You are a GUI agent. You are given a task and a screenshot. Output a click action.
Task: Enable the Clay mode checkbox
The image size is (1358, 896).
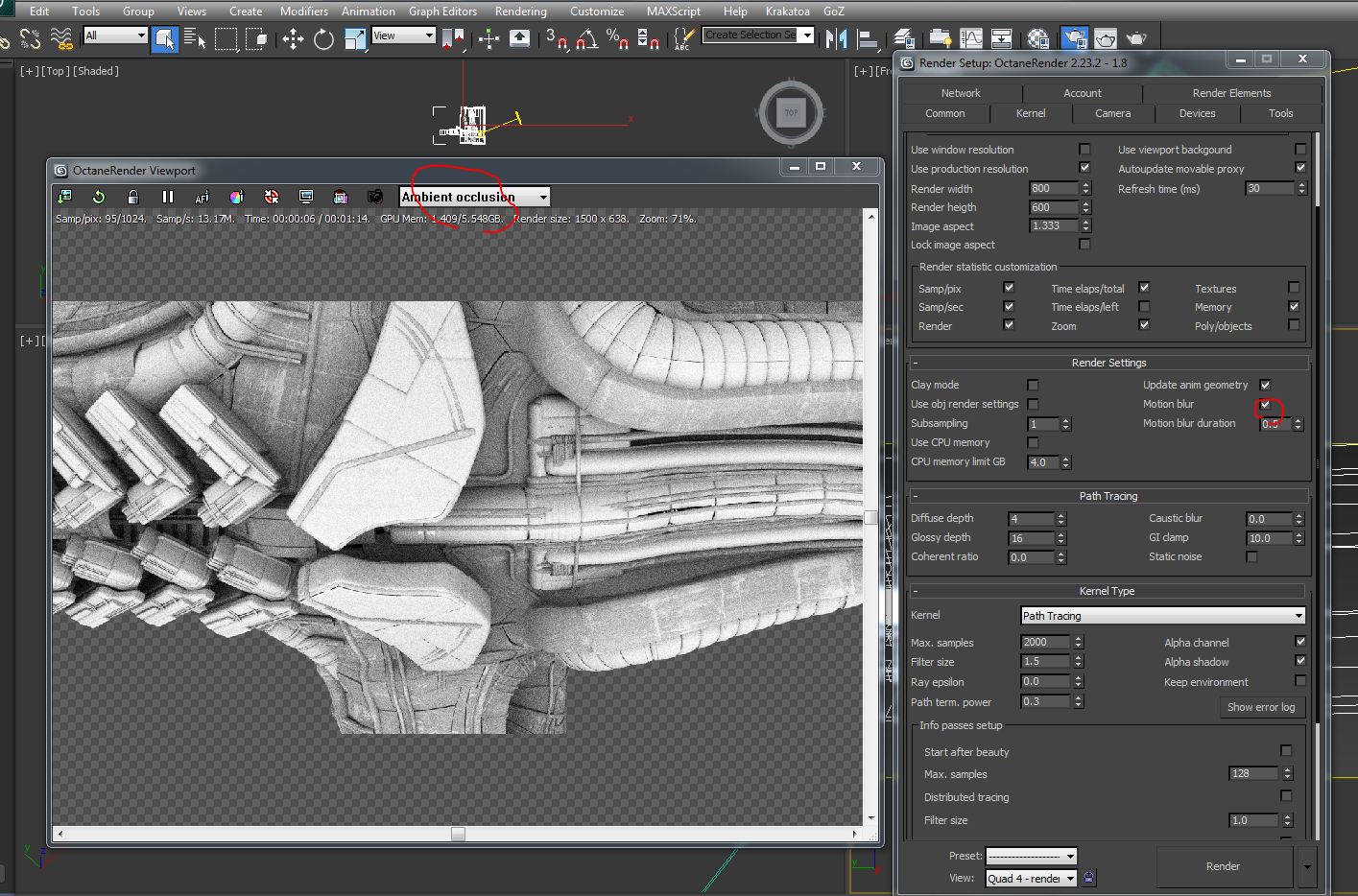pyautogui.click(x=1033, y=385)
